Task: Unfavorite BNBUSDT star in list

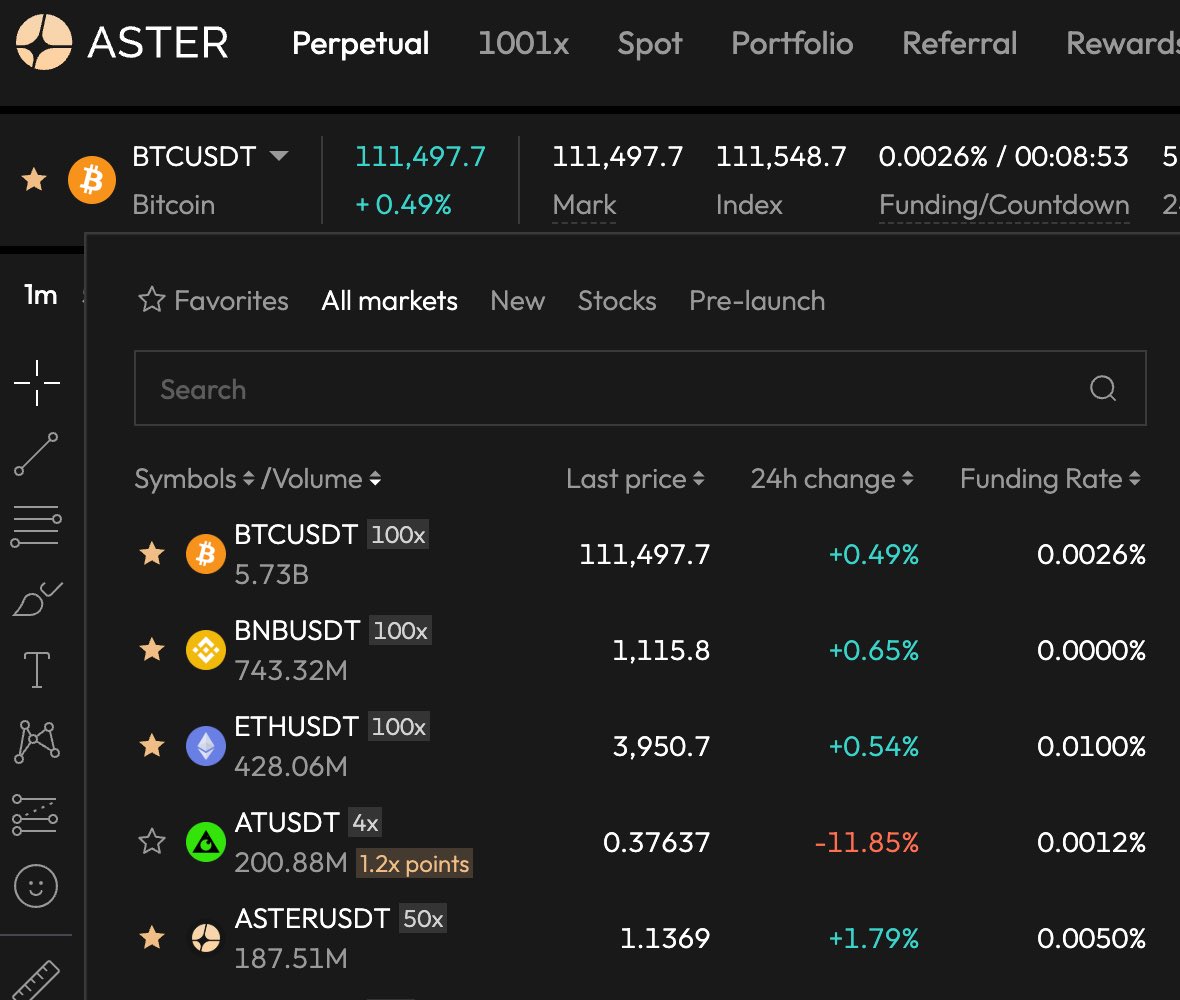Action: (x=152, y=649)
